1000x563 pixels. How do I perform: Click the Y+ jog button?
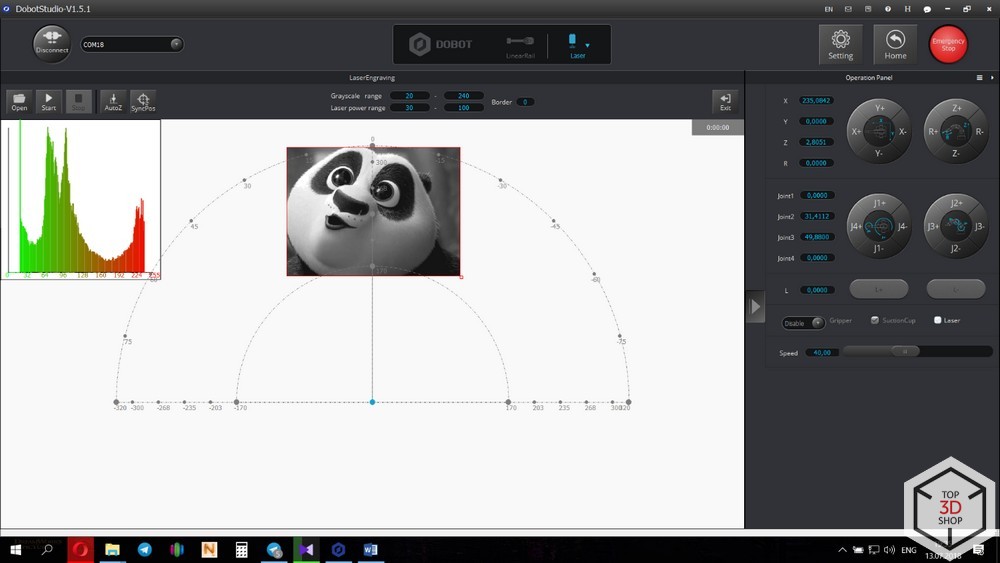(879, 108)
